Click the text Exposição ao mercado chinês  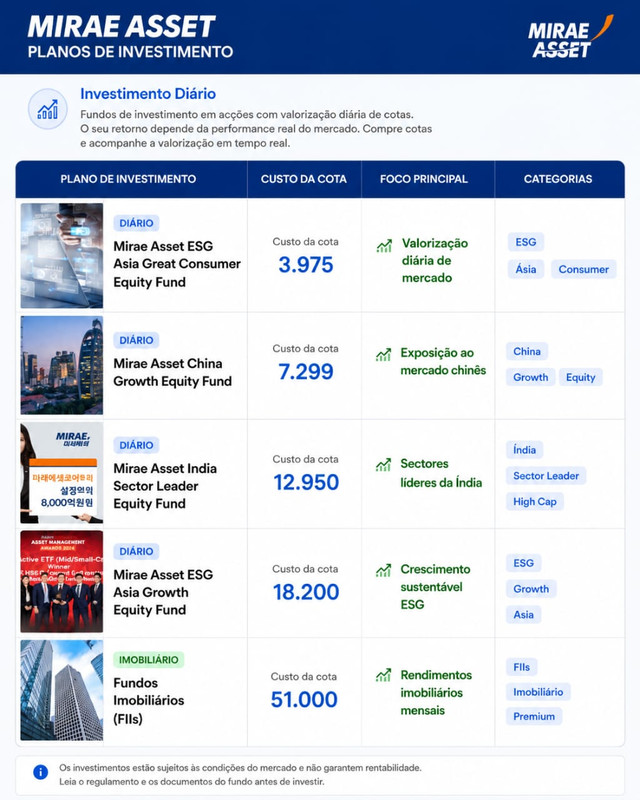coord(443,362)
